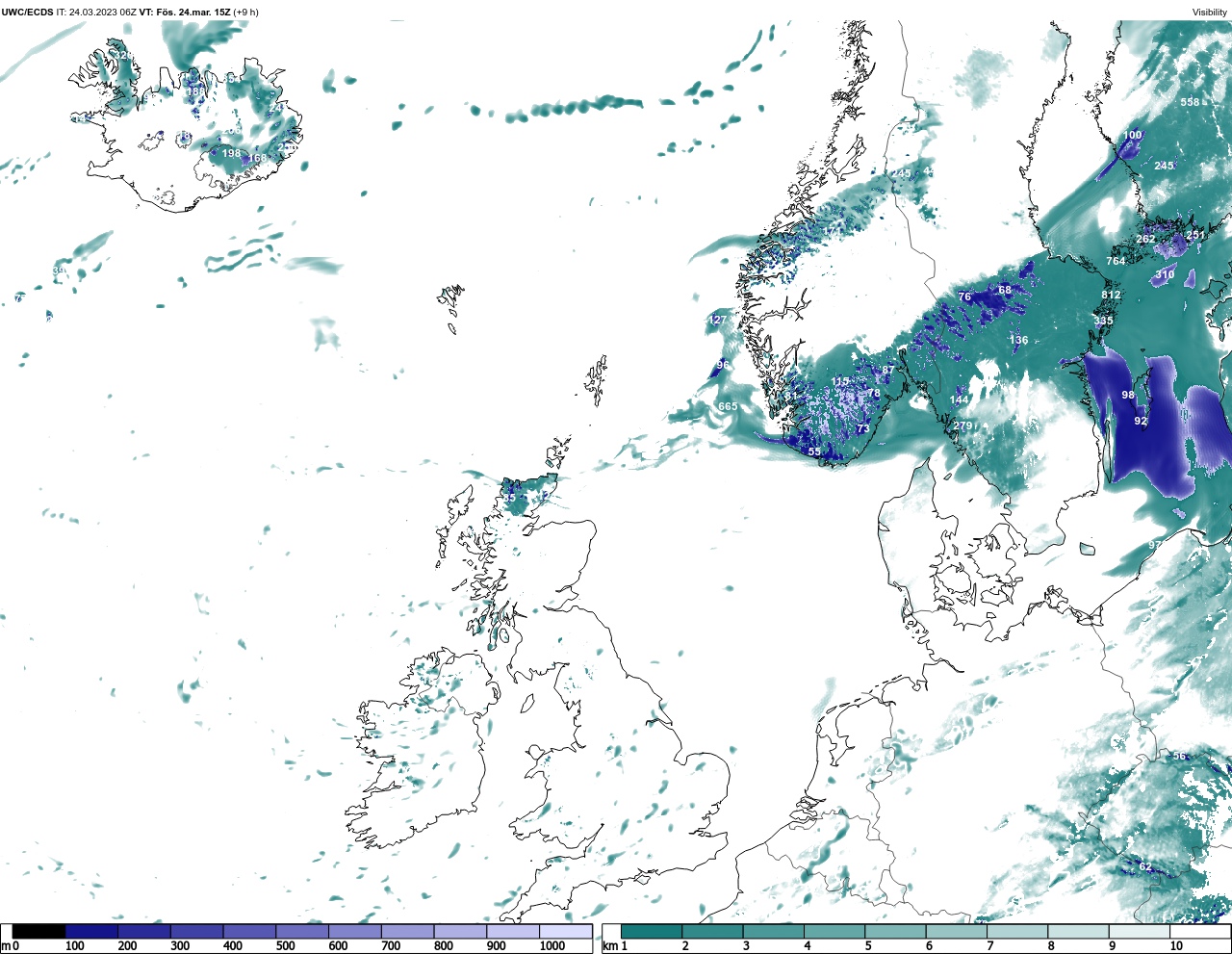Viewport: 1232px width, 954px height.
Task: Click the '251' visibility value on map
Action: coord(1195,235)
